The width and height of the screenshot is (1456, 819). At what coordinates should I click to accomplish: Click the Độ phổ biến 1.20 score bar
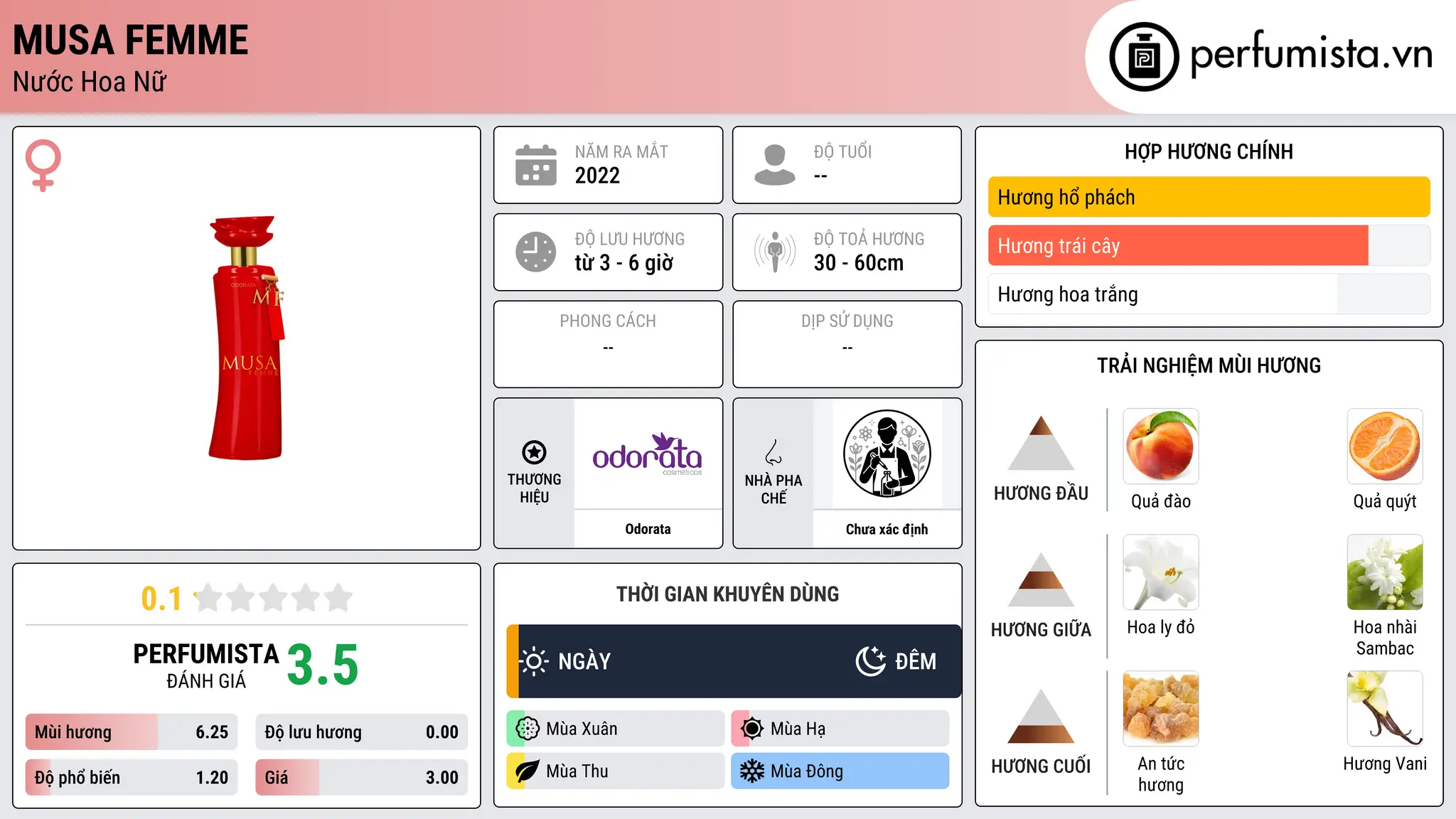(x=132, y=778)
